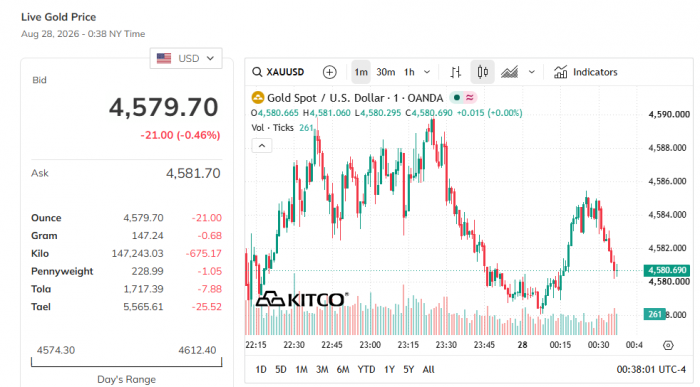
Task: Open chart settings gear icon
Action: [x=668, y=345]
